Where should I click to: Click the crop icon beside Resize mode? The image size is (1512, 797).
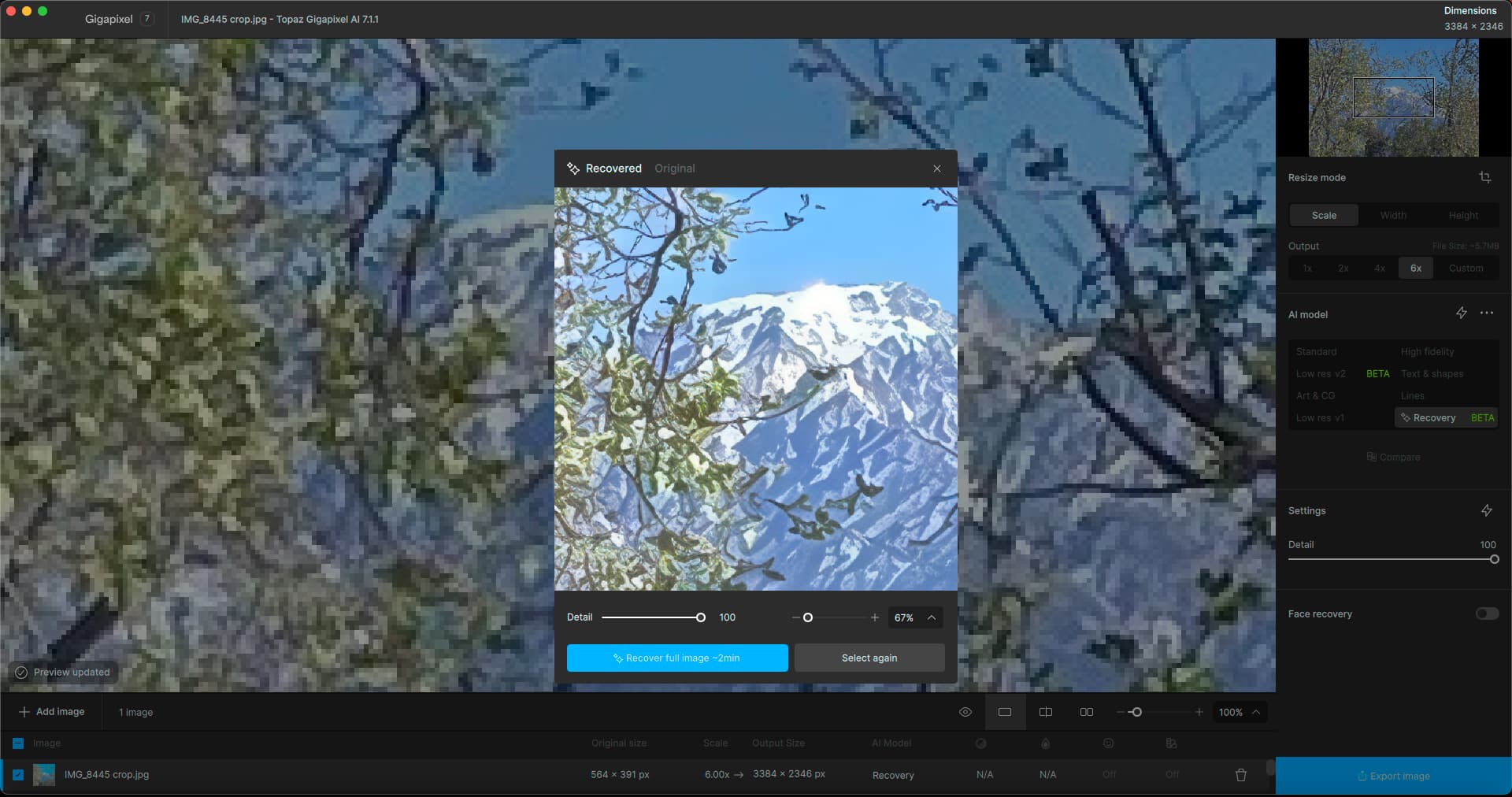1484,177
